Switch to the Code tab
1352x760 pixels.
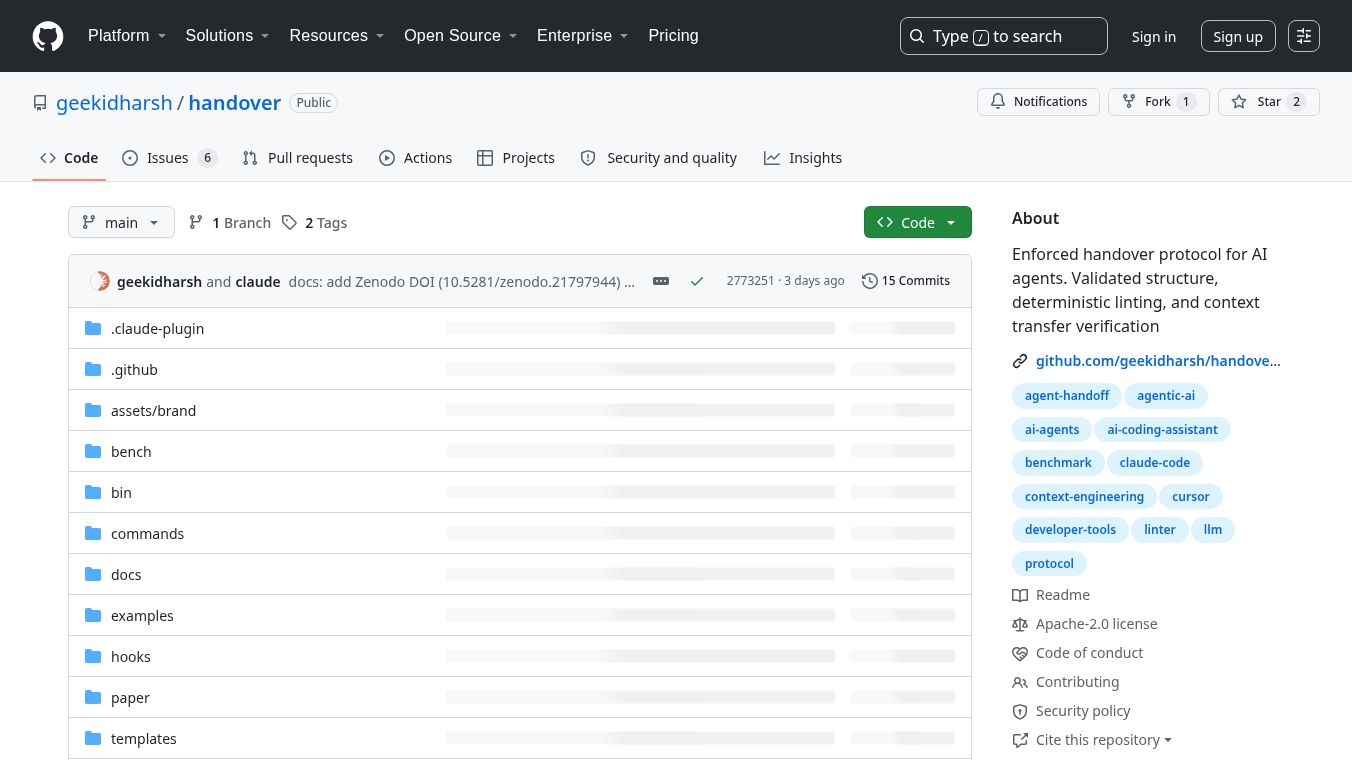69,158
